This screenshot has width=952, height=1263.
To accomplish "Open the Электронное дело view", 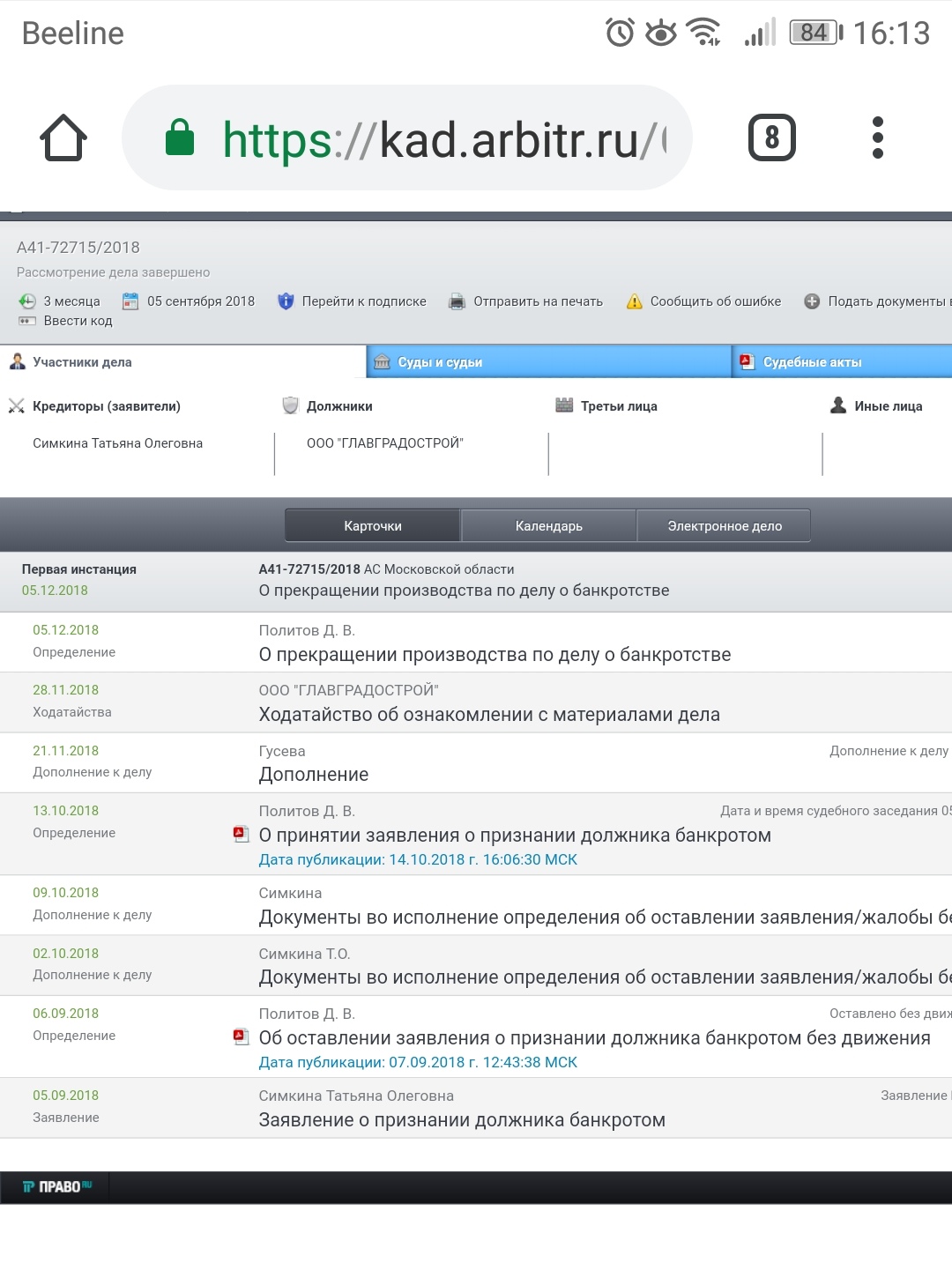I will pos(724,526).
